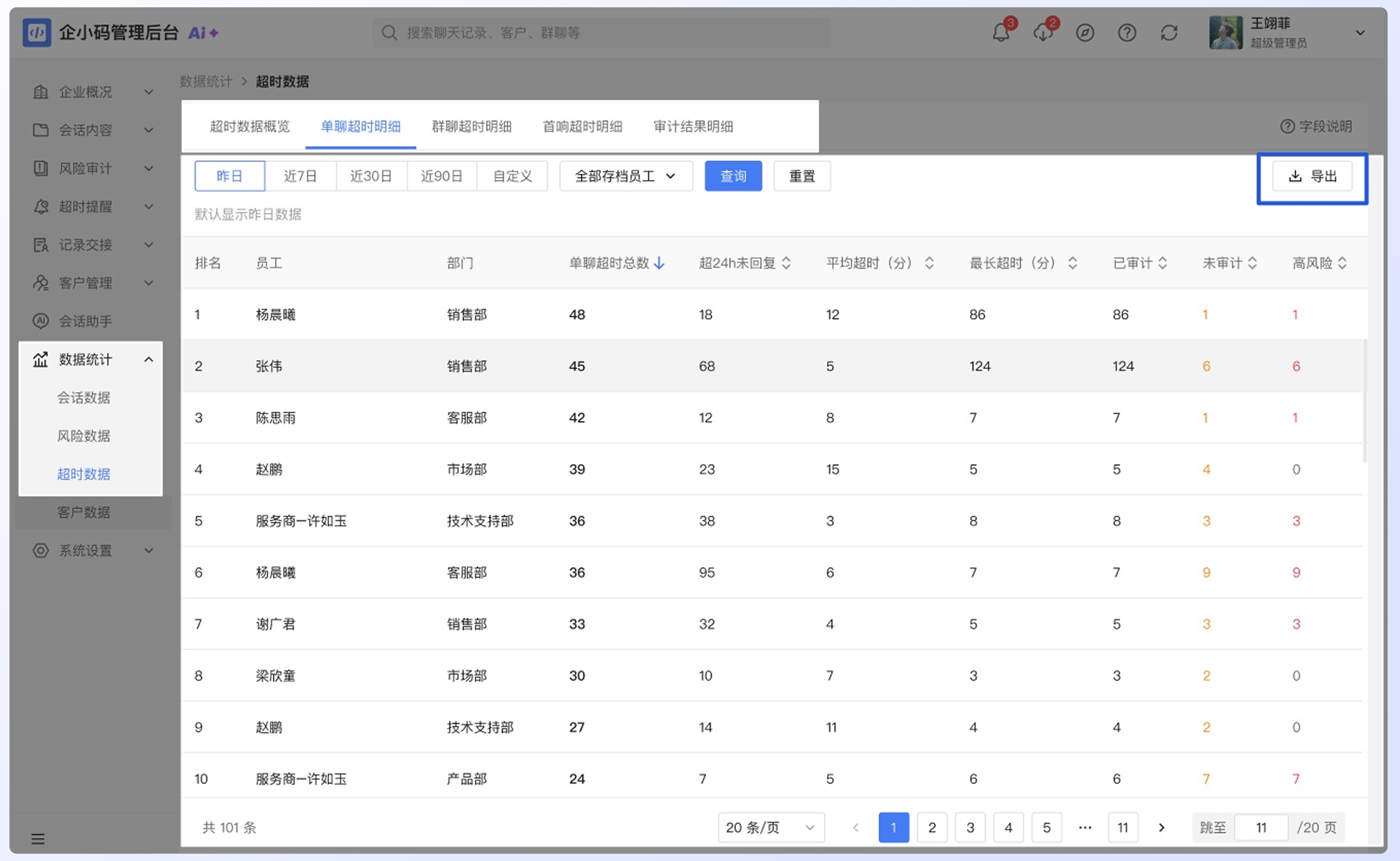Select 自定义 date range

pos(512,176)
